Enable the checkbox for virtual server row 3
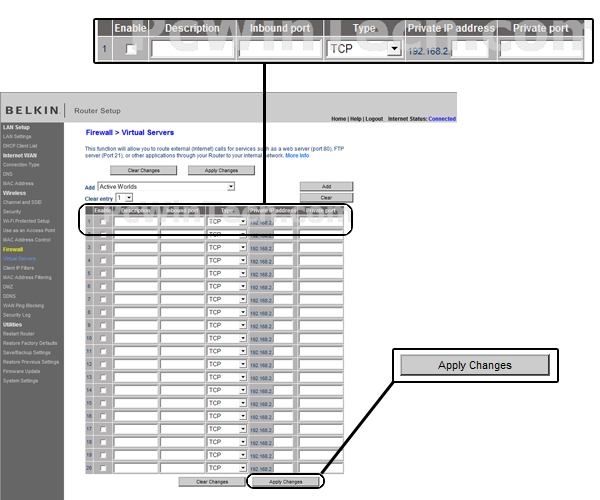Image resolution: width=600 pixels, height=500 pixels. [x=103, y=248]
